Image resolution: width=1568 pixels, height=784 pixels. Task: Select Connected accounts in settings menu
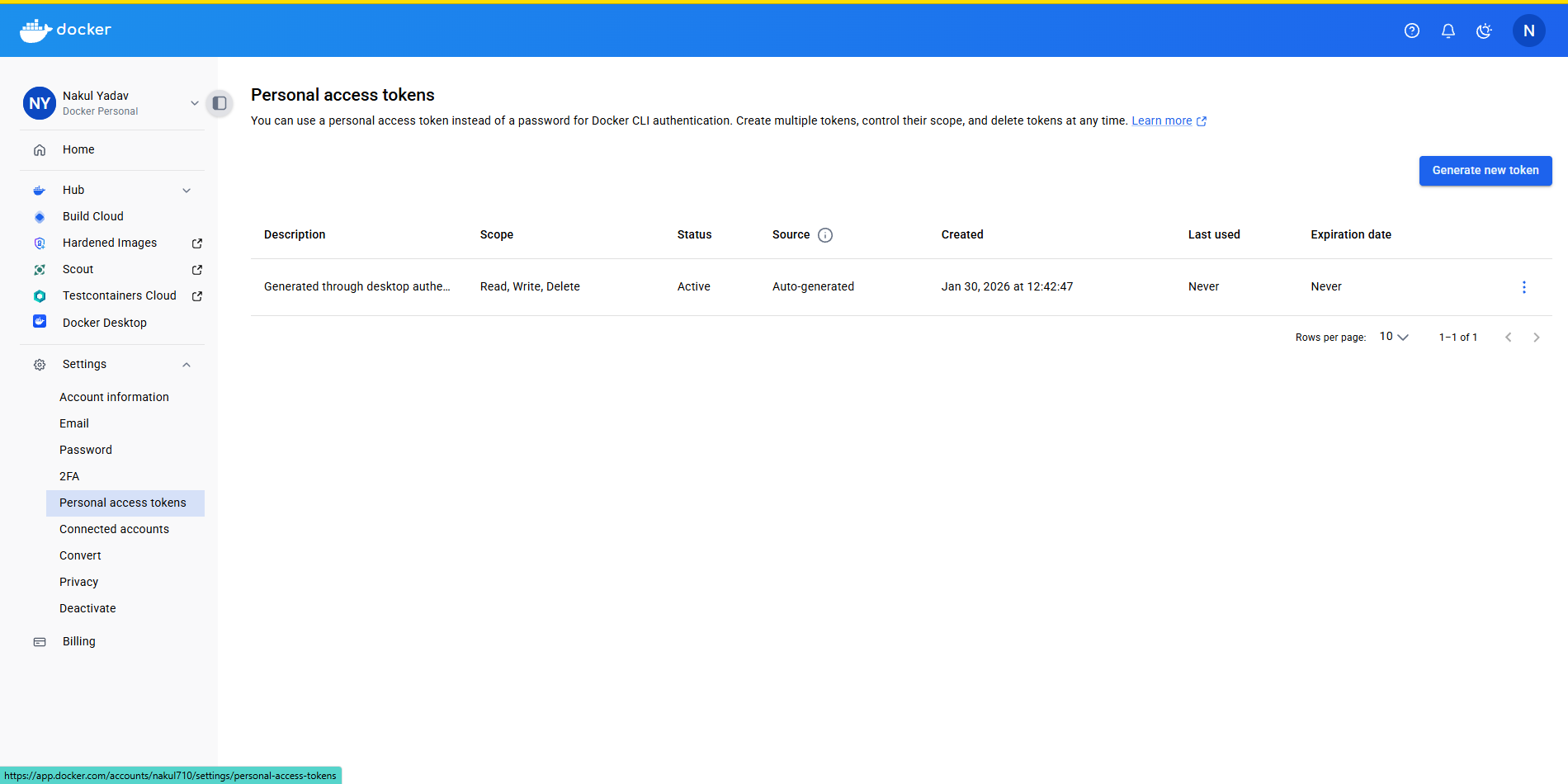point(114,529)
